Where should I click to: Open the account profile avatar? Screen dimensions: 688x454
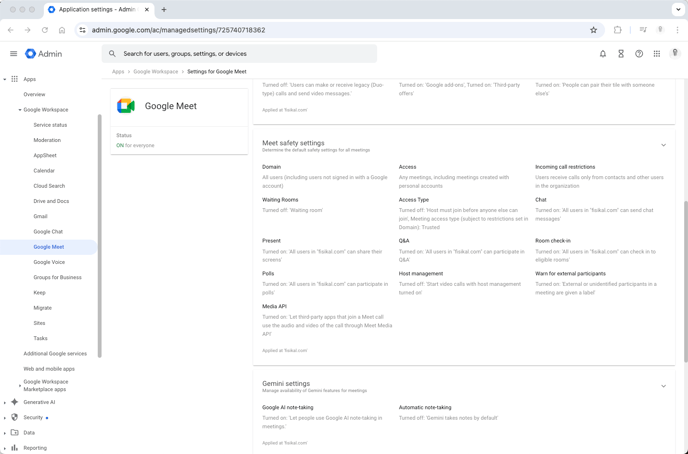(x=675, y=53)
